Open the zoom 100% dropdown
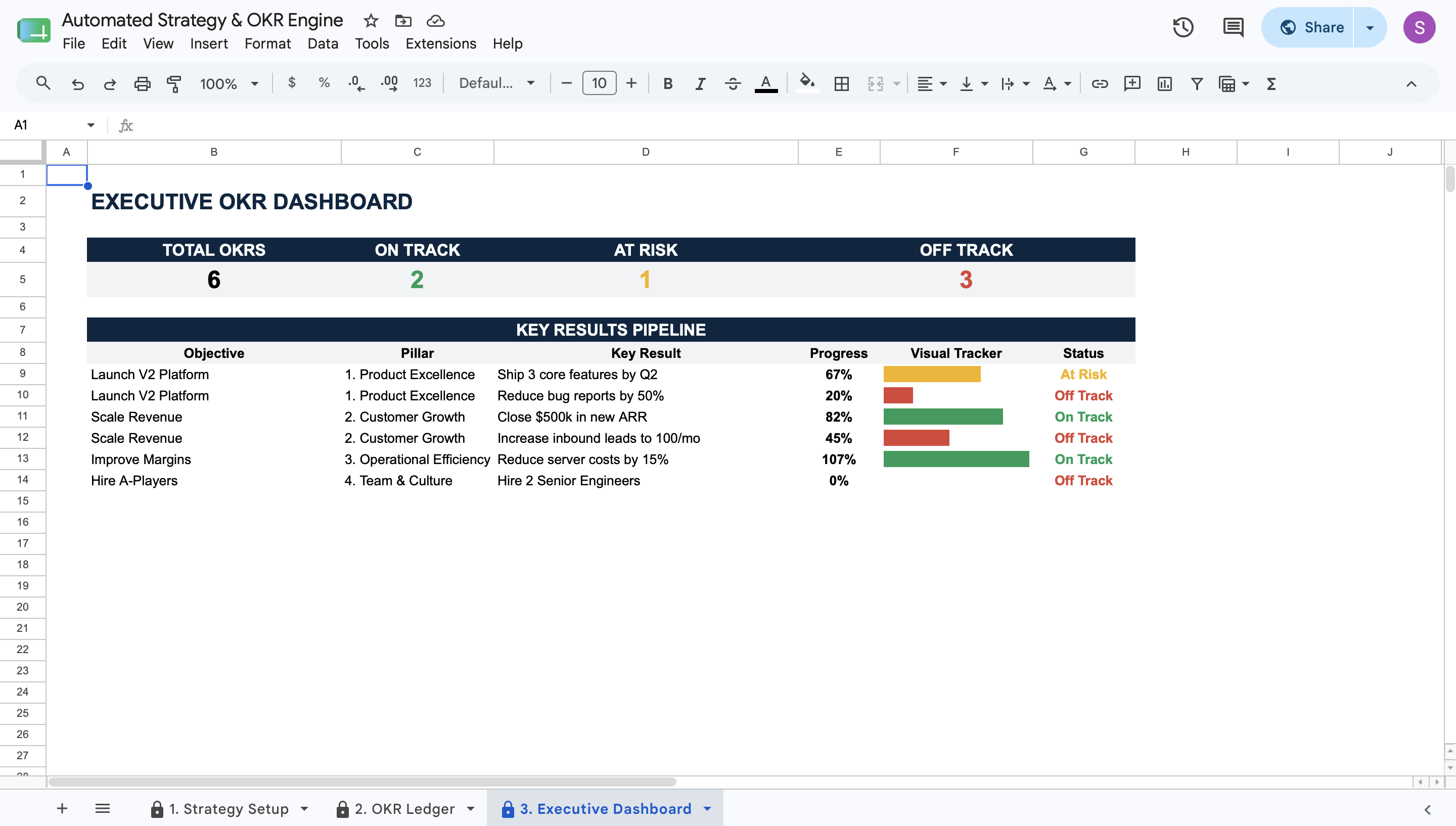The image size is (1456, 826). pos(229,83)
